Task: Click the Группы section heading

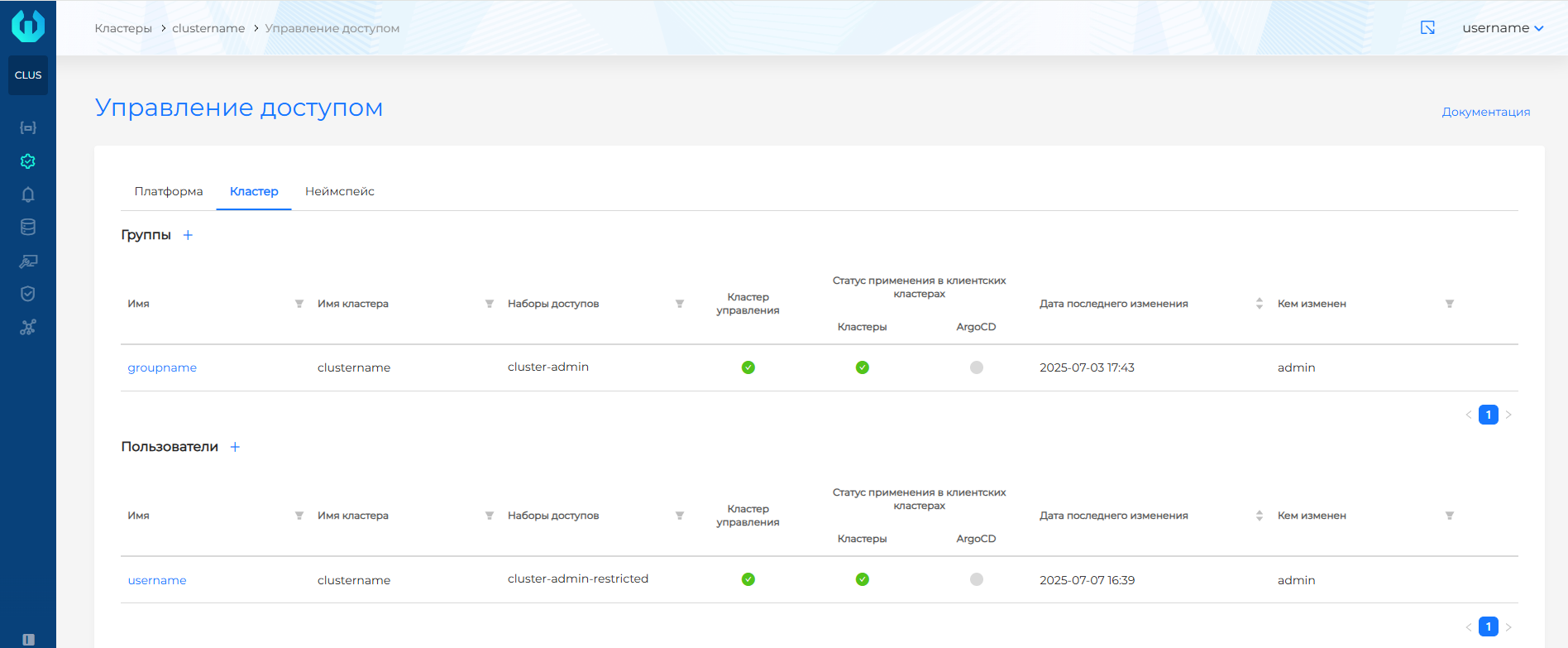Action: coord(146,235)
